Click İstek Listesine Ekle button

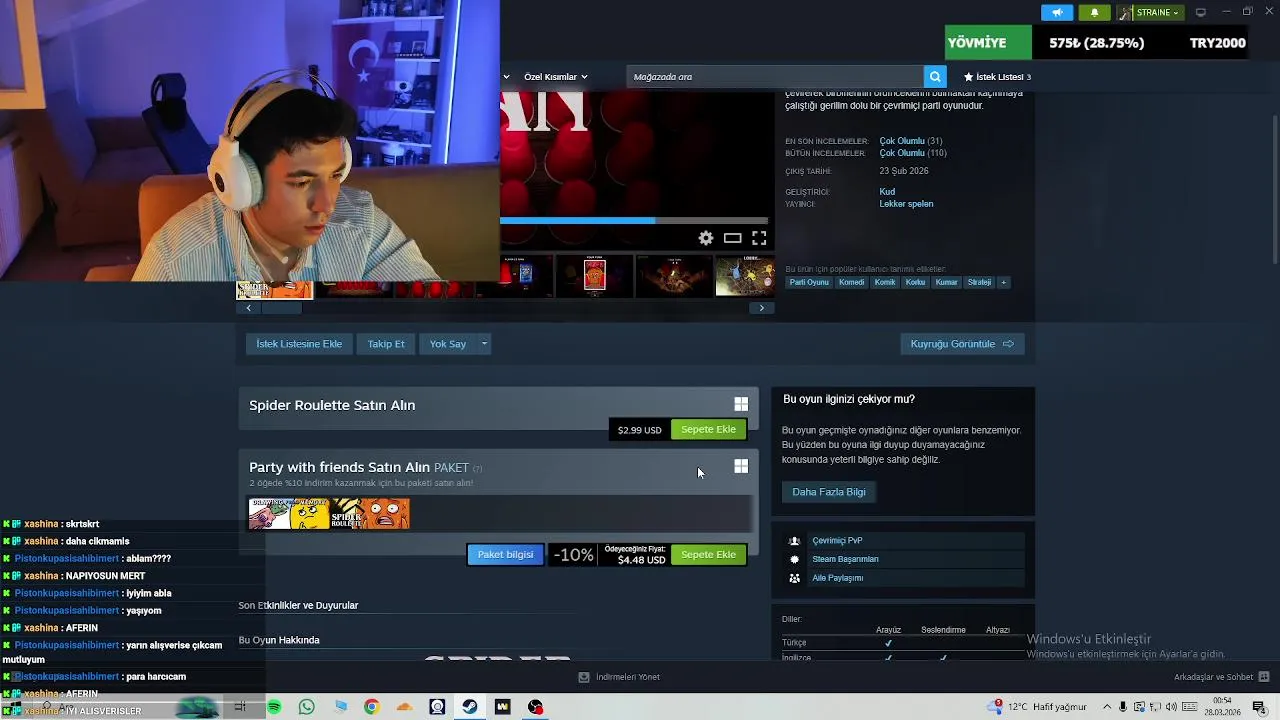pyautogui.click(x=299, y=344)
